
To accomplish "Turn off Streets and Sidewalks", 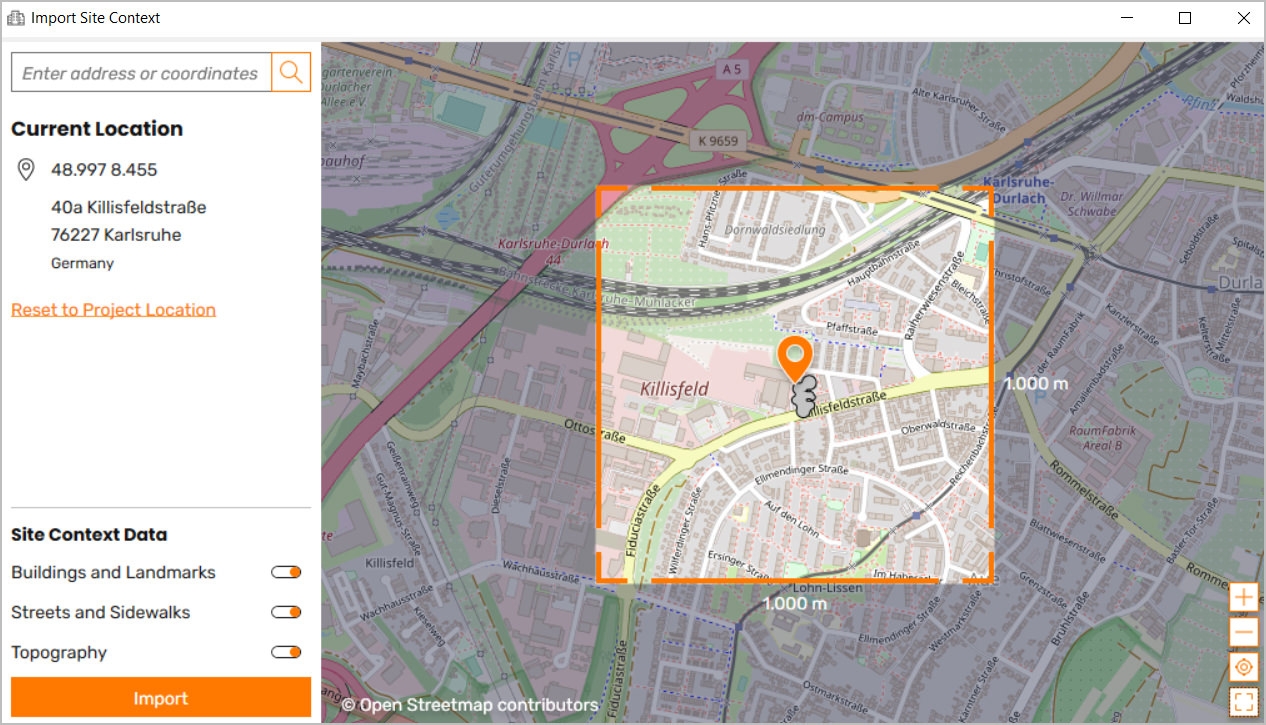I will [x=285, y=611].
